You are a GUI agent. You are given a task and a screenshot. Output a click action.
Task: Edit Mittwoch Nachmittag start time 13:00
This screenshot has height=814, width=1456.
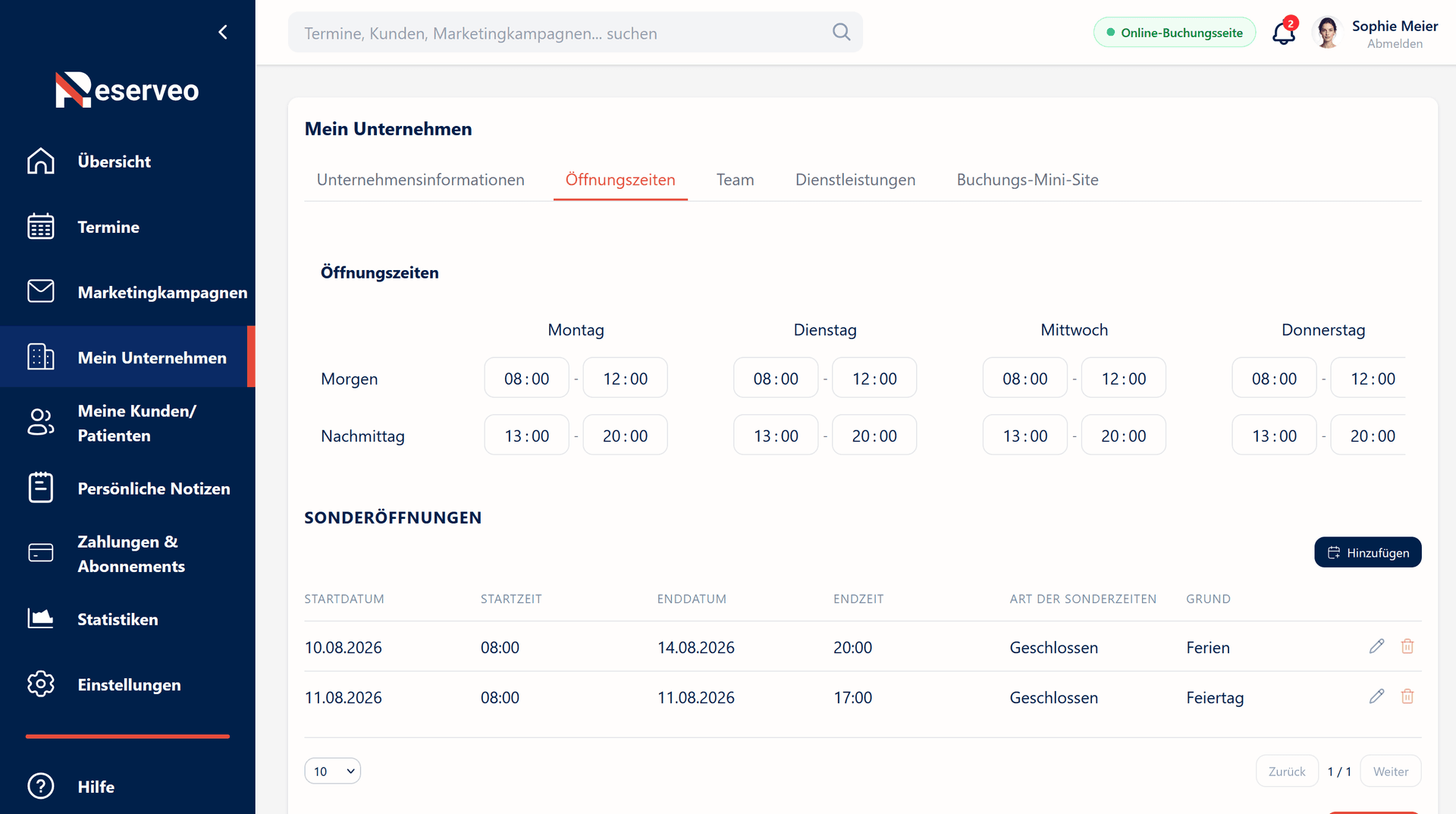click(x=1025, y=435)
